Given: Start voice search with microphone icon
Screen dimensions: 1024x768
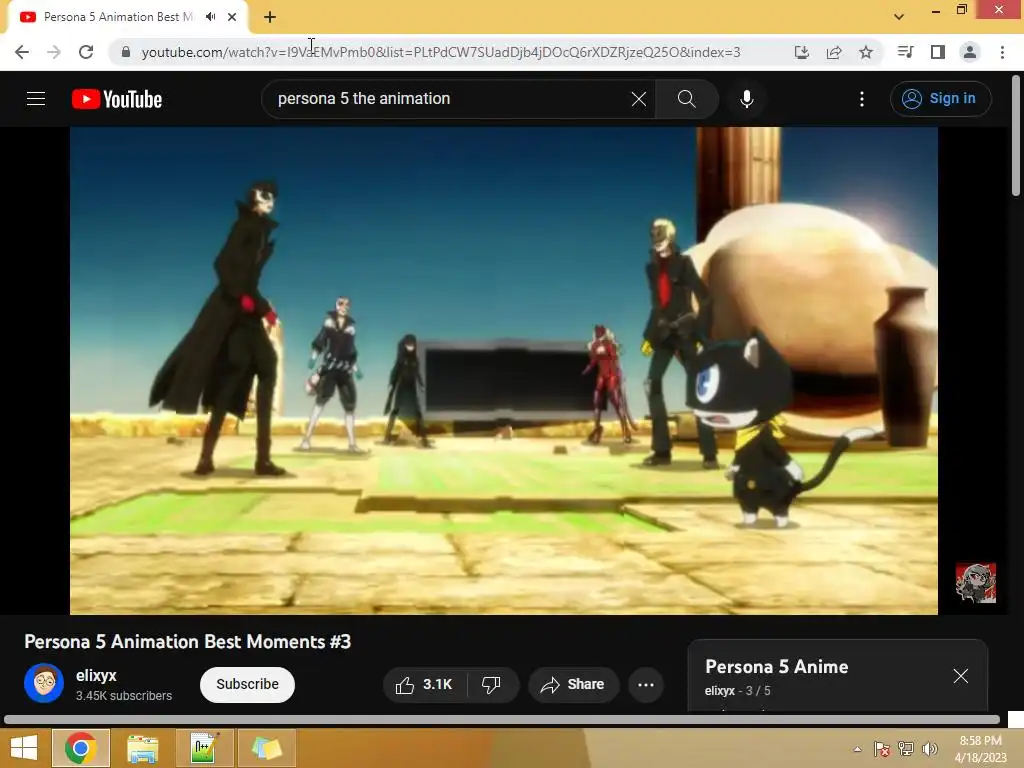Looking at the screenshot, I should coord(746,99).
